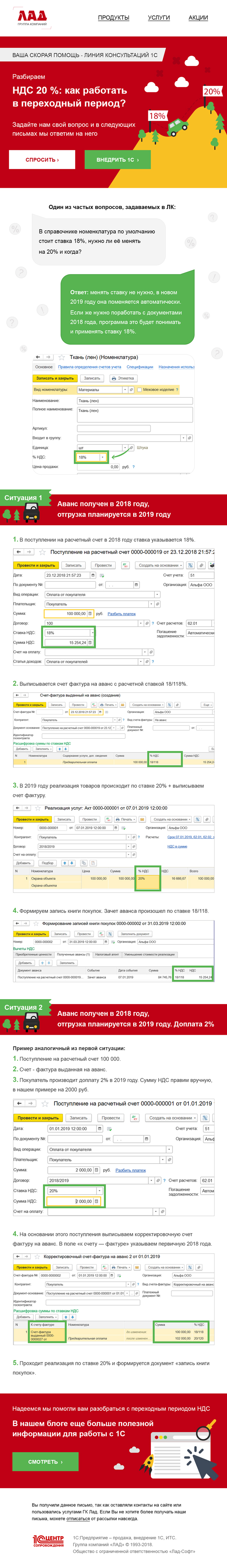
Task: Click СПРОСИТЬ button
Action: 42,159
